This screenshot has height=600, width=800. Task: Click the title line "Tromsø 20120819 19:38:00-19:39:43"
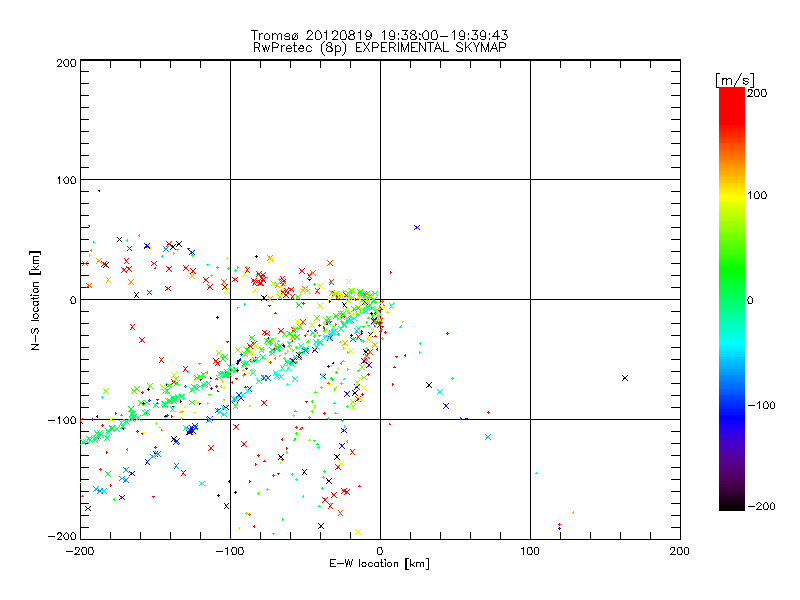[x=379, y=35]
